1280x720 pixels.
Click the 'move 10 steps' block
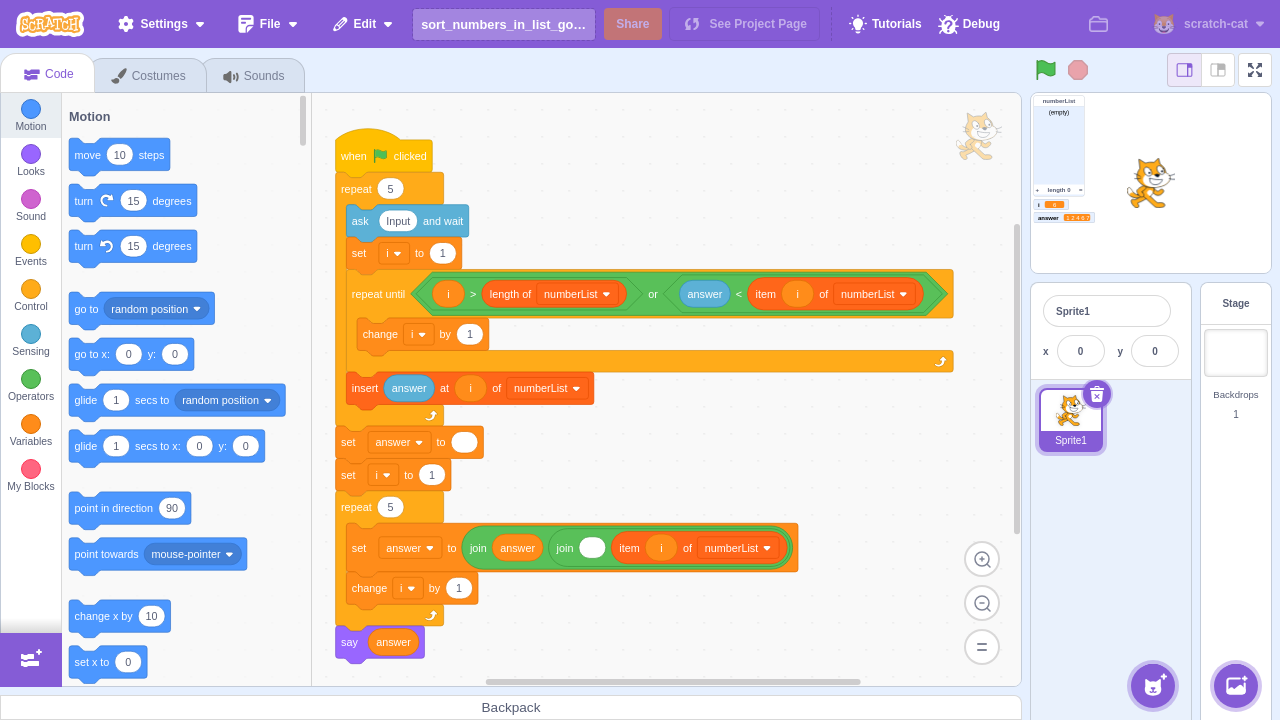coord(119,155)
